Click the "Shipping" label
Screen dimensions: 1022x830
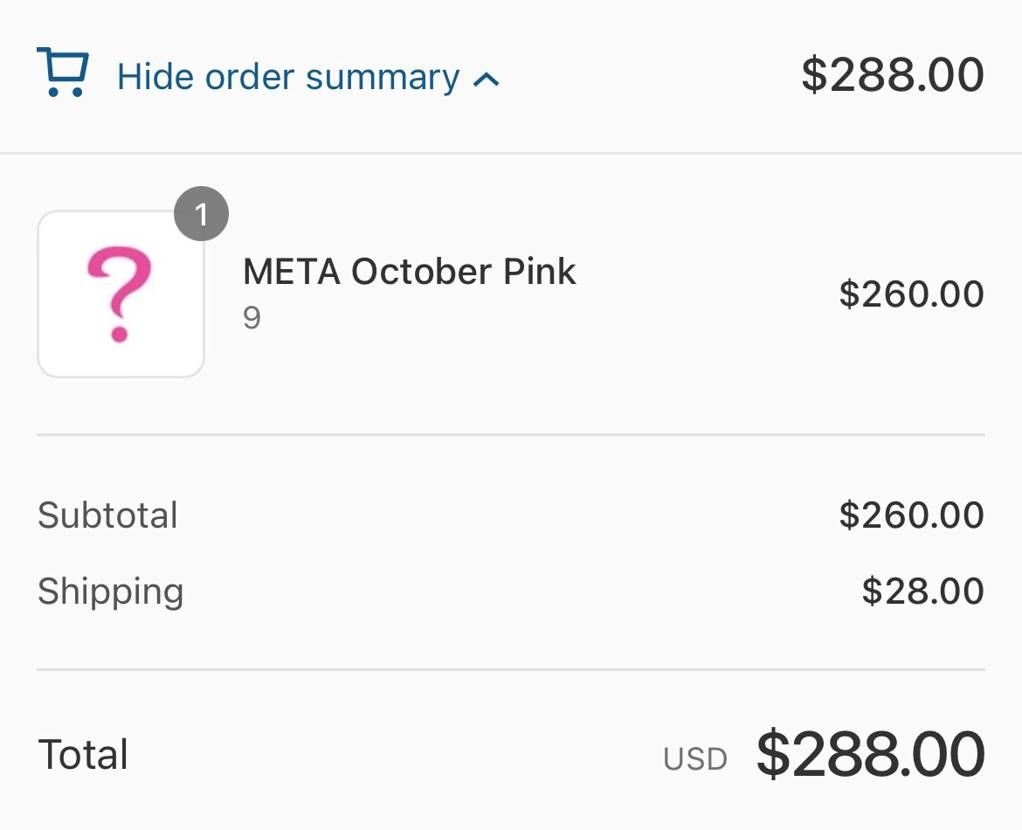110,592
